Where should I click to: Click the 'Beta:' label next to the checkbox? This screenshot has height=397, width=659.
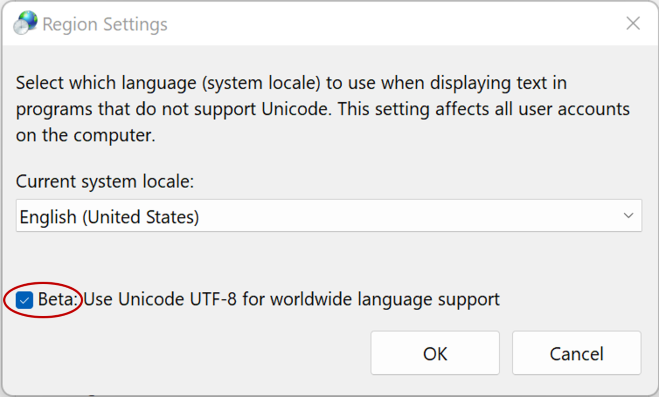58,299
